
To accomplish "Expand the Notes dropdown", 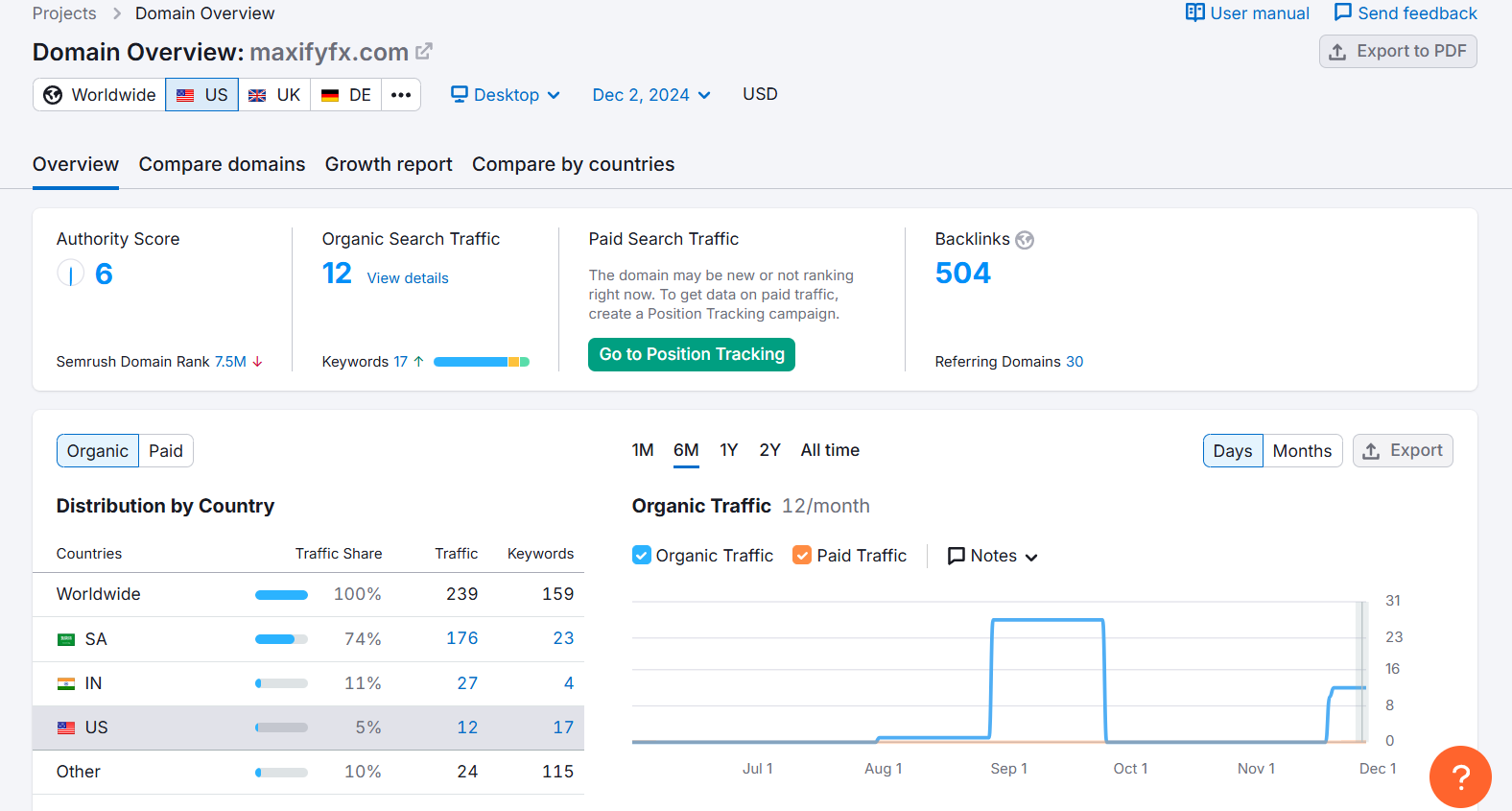I will coord(992,556).
